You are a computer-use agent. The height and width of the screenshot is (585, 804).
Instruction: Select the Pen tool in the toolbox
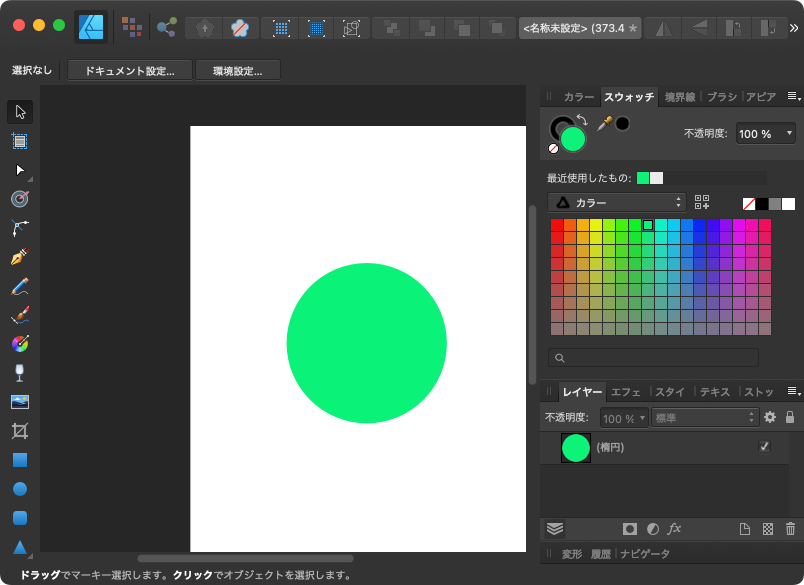pyautogui.click(x=20, y=257)
